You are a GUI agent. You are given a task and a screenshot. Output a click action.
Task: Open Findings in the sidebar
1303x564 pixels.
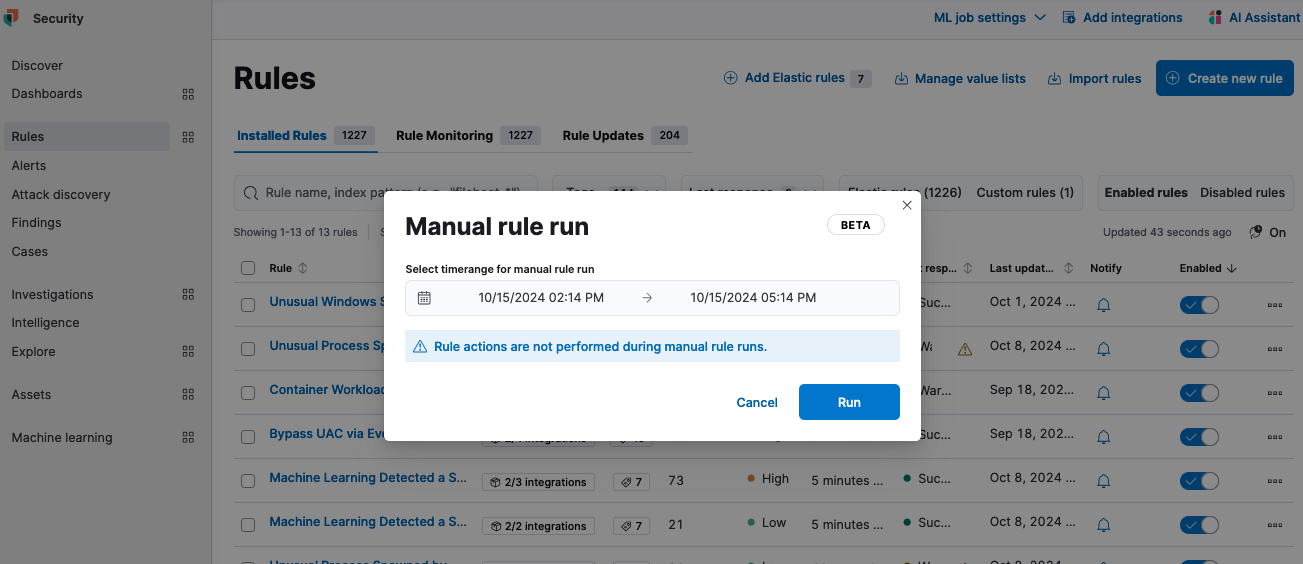pyautogui.click(x=37, y=223)
